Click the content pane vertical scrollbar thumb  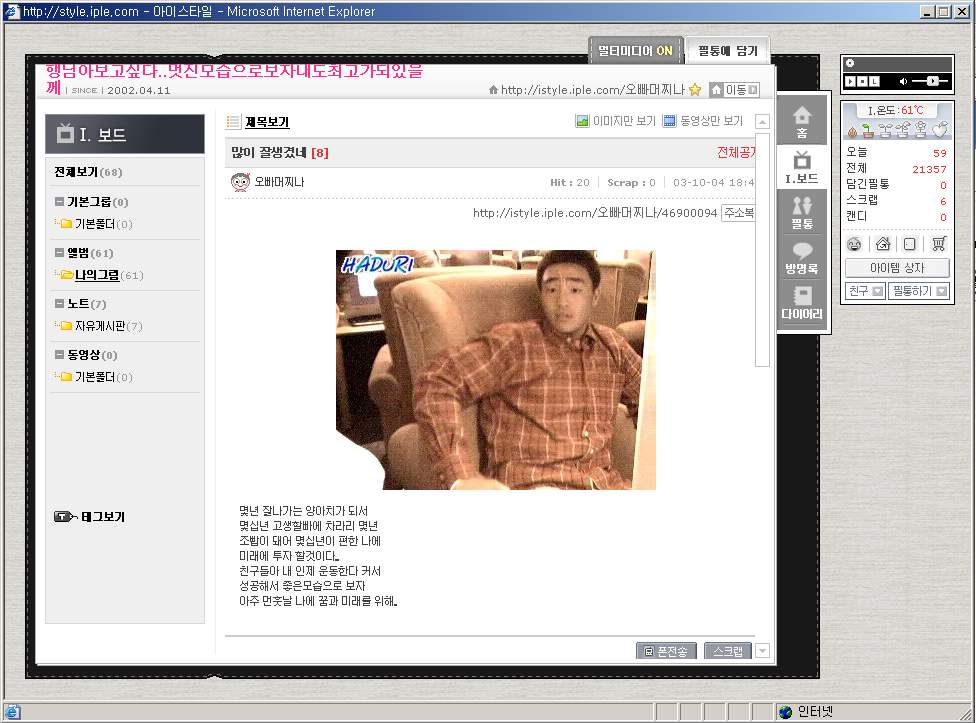coord(762,249)
